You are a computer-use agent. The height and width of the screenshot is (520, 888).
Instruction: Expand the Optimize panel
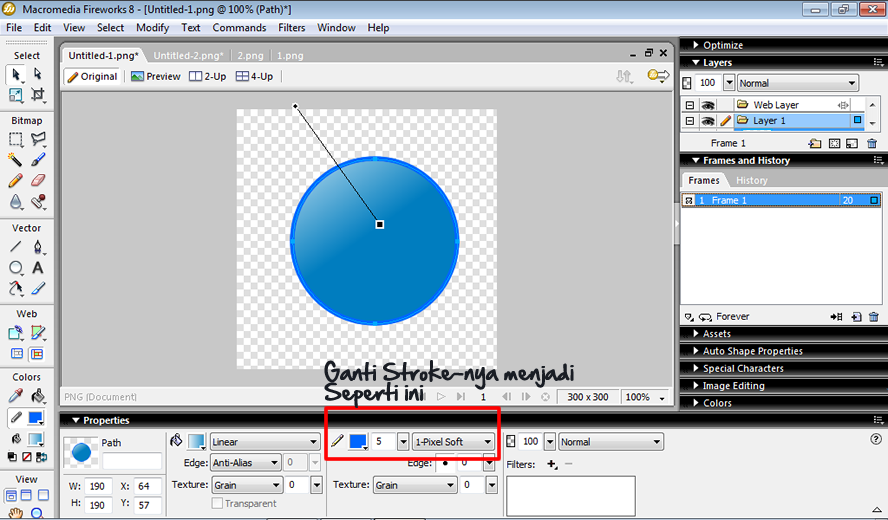[x=696, y=45]
